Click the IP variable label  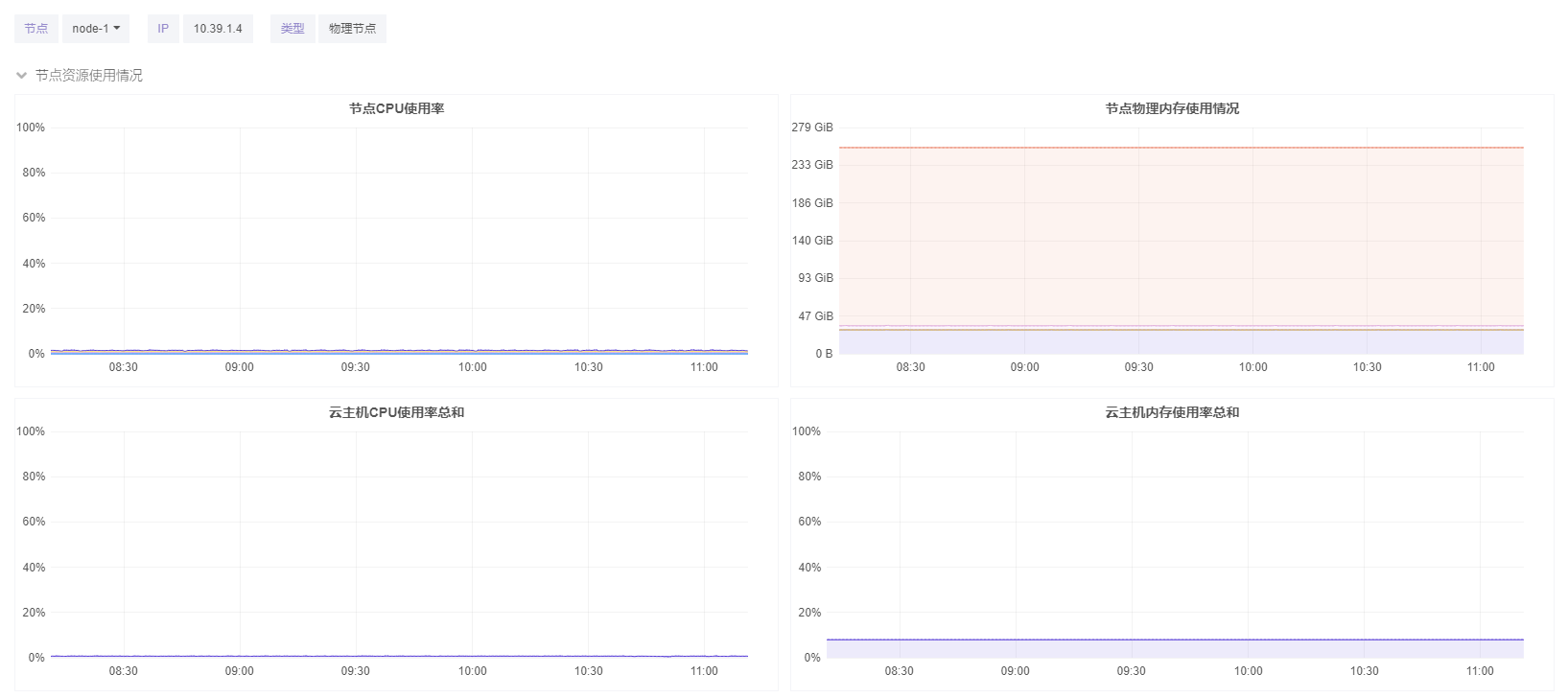163,29
